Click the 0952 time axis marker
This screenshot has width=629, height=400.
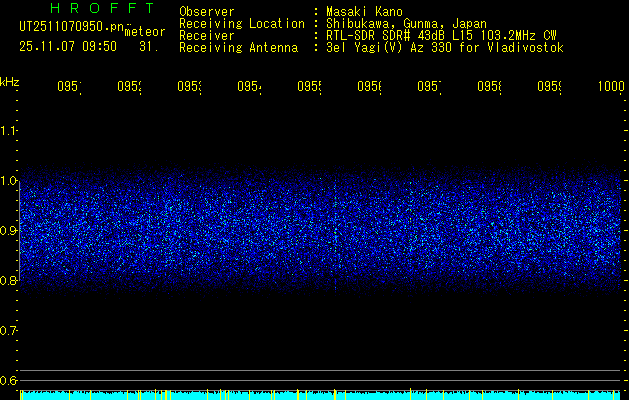[x=129, y=86]
